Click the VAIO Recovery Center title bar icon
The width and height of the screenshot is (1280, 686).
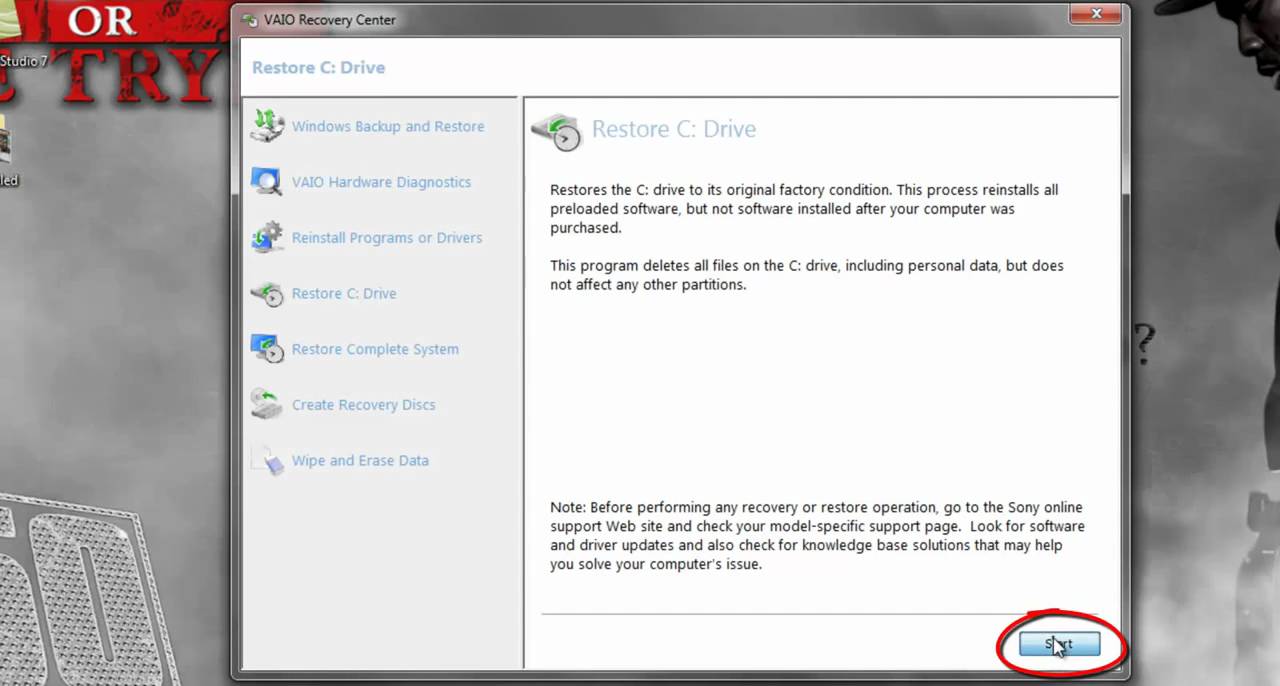(249, 20)
